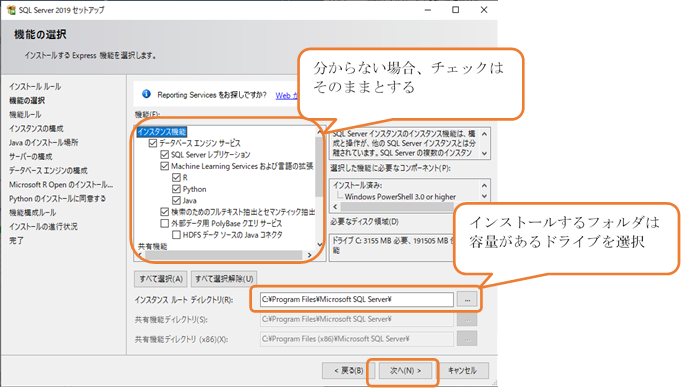684x392 pixels.
Task: Uncheck the Java checkbox
Action: (x=176, y=200)
